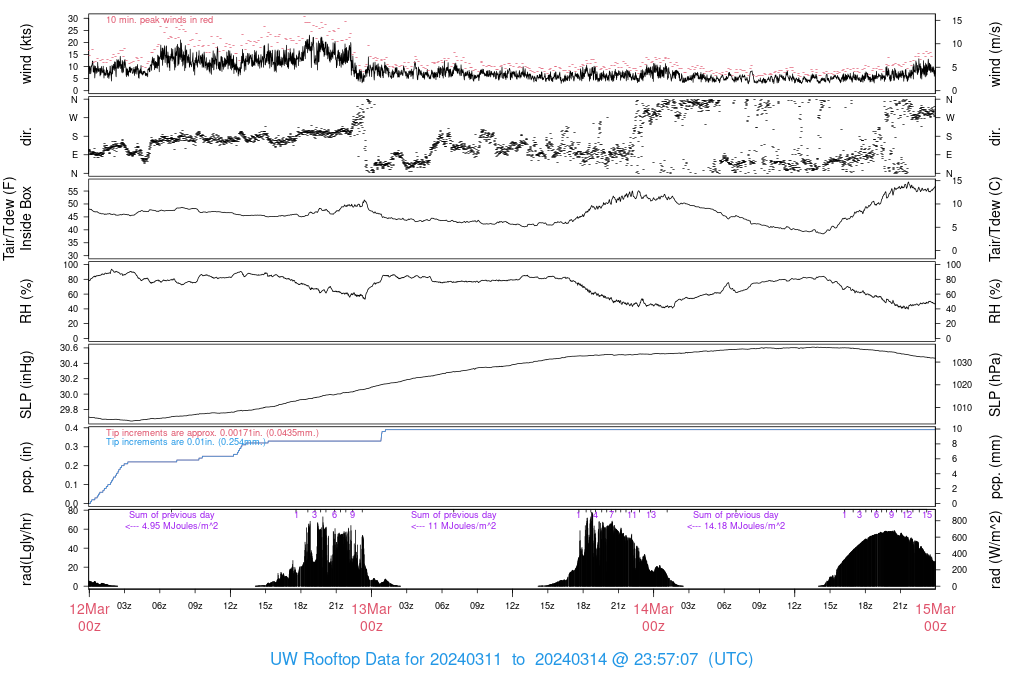This screenshot has height=700, width=1024.
Task: Click the 'Tair/Tdew (C)' axis label
Action: click(995, 219)
